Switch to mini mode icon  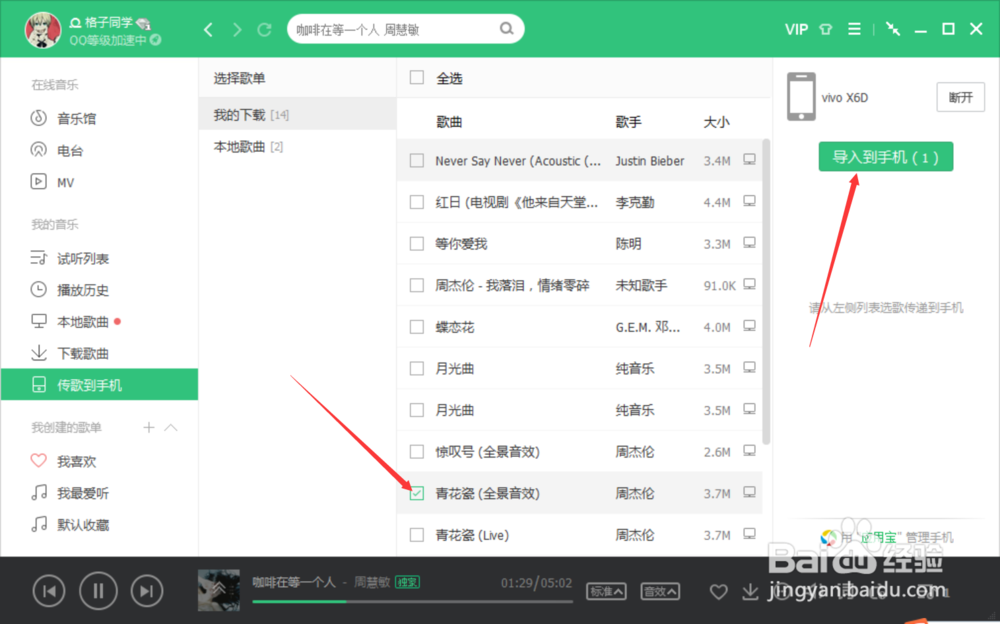893,29
